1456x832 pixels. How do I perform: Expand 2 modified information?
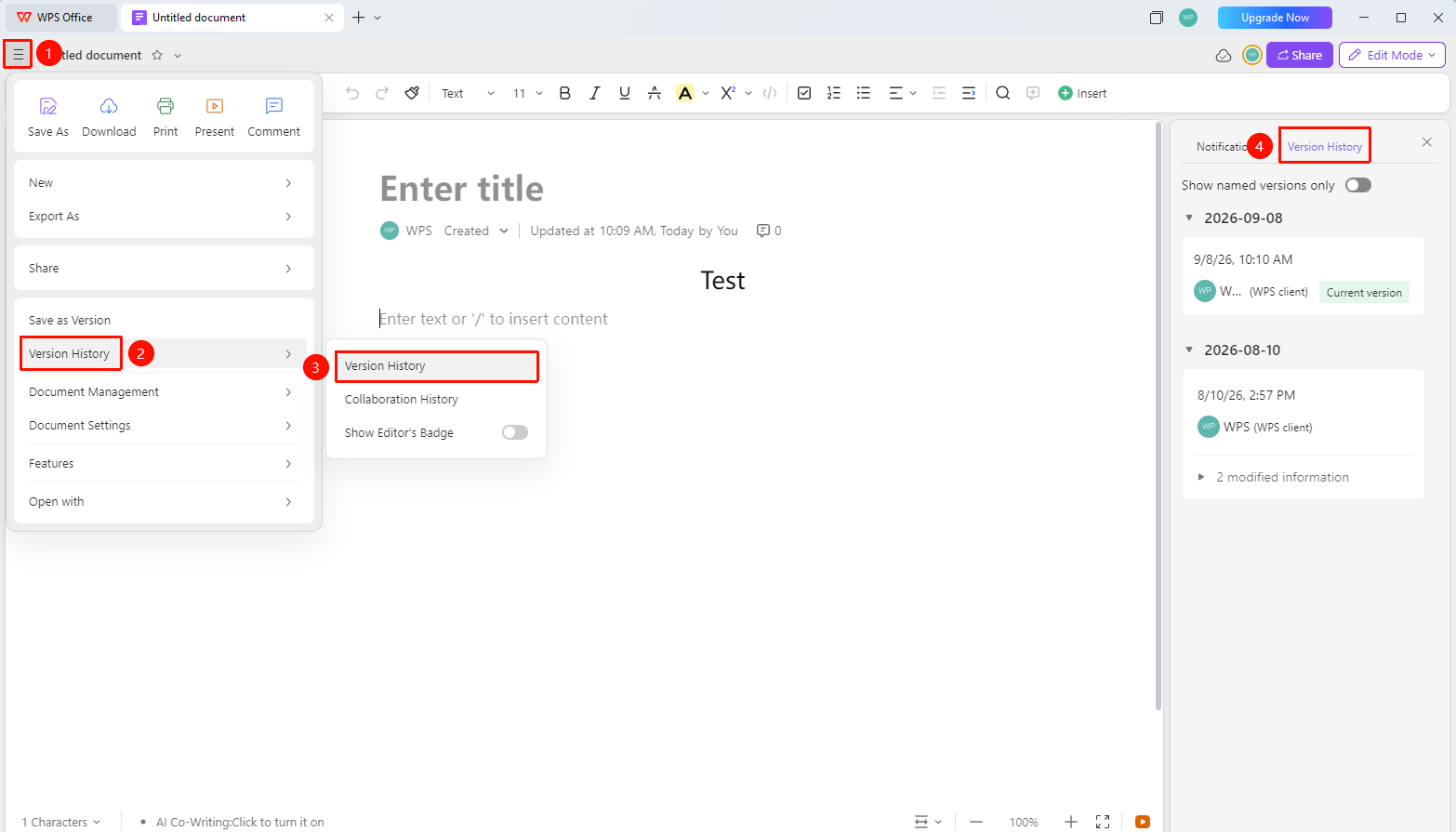pyautogui.click(x=1201, y=477)
